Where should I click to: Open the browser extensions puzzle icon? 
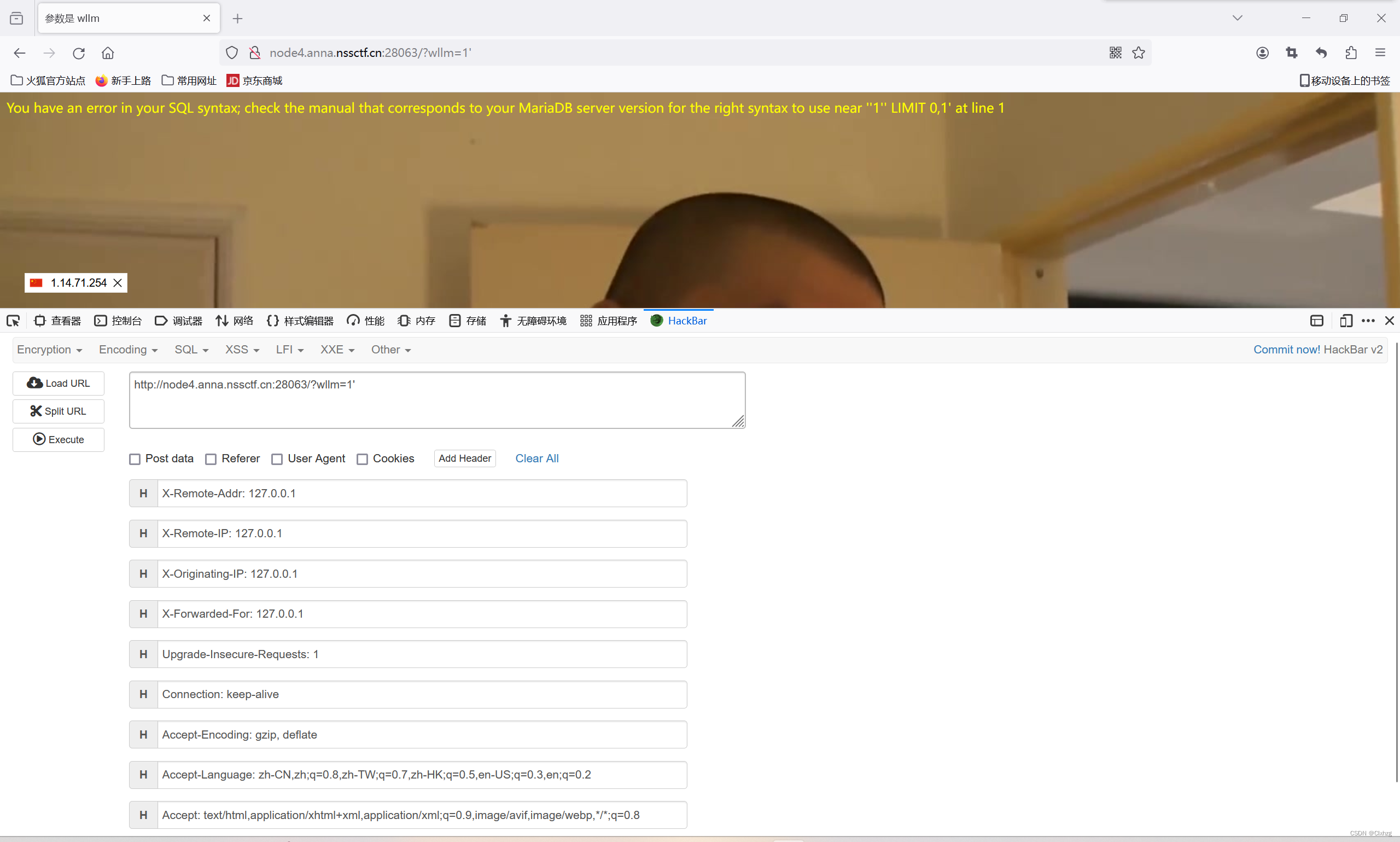[1351, 53]
